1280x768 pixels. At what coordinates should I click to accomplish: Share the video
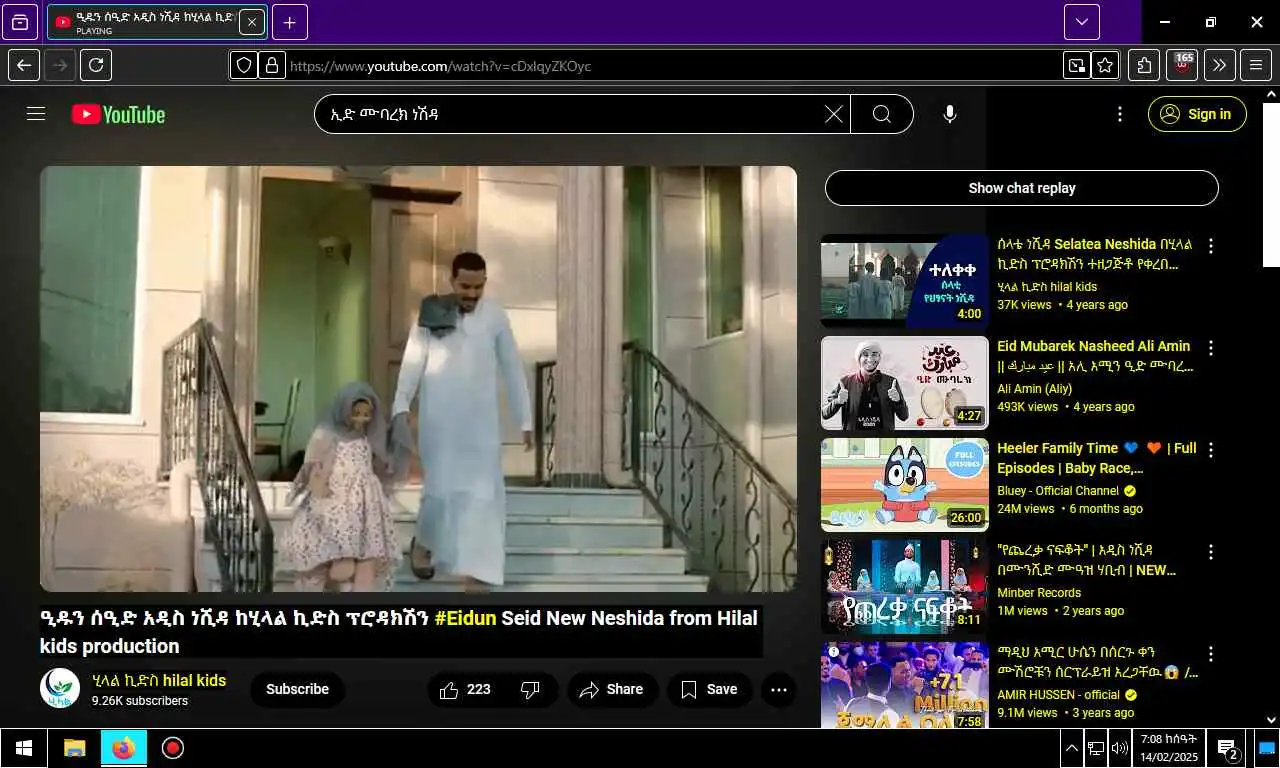[x=612, y=689]
